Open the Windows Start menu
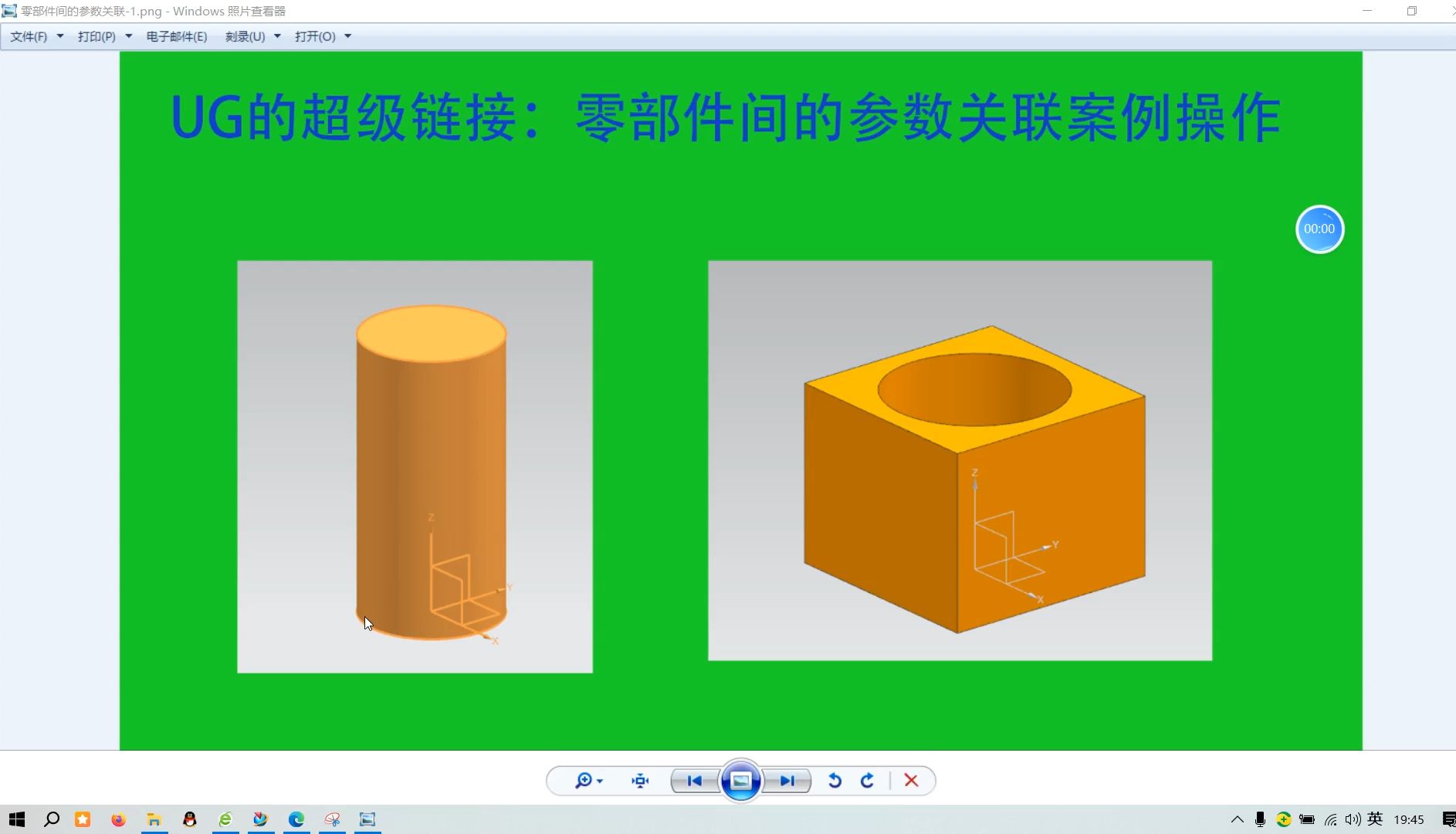 coord(17,819)
